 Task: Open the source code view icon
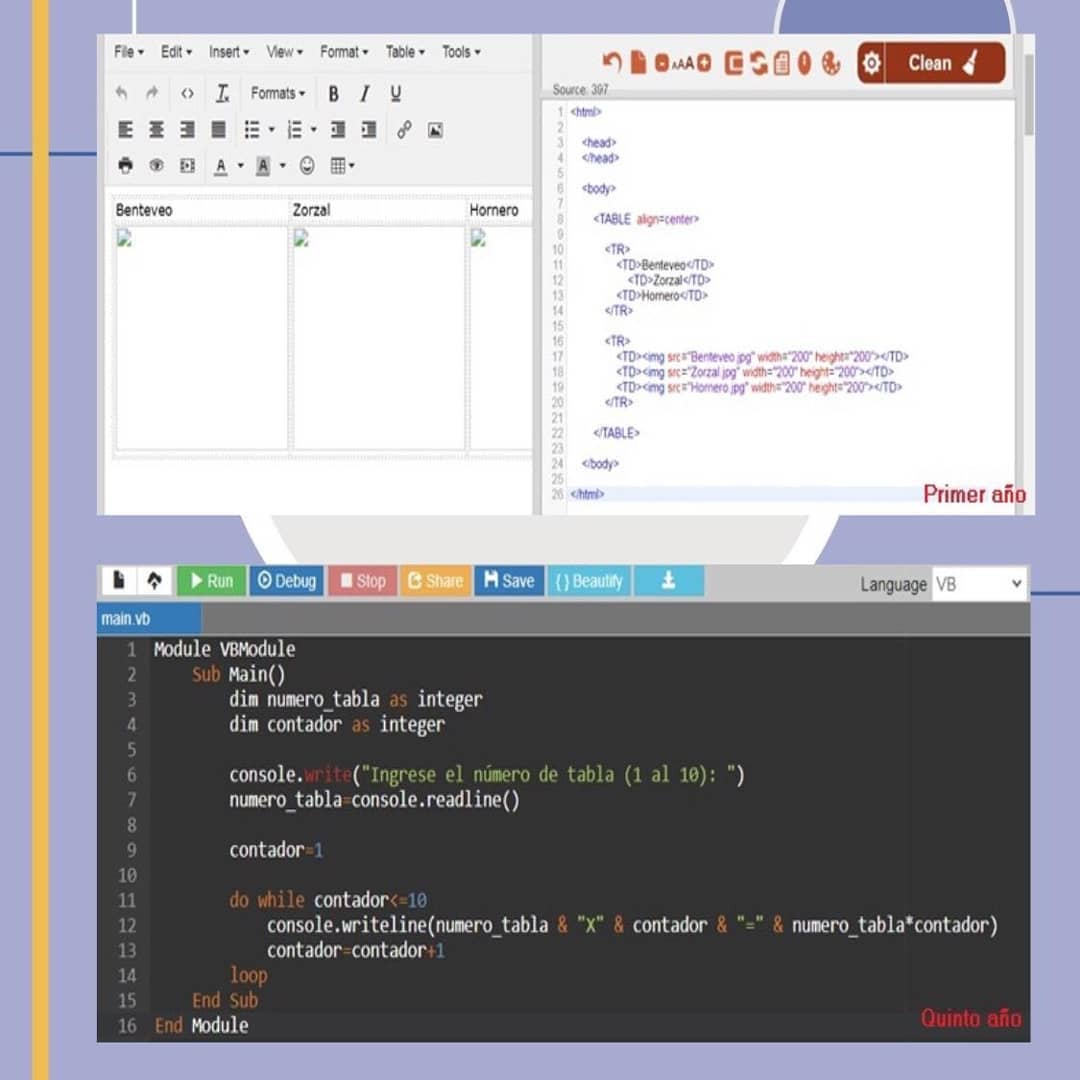(x=187, y=94)
